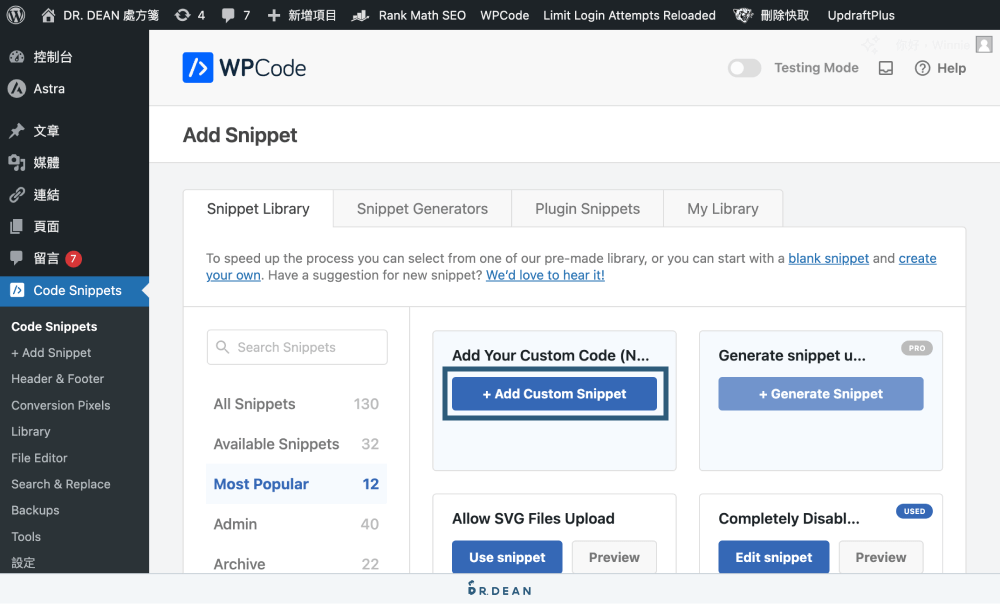Click the Add Custom Snippet button
The height and width of the screenshot is (604, 1000).
(x=555, y=394)
